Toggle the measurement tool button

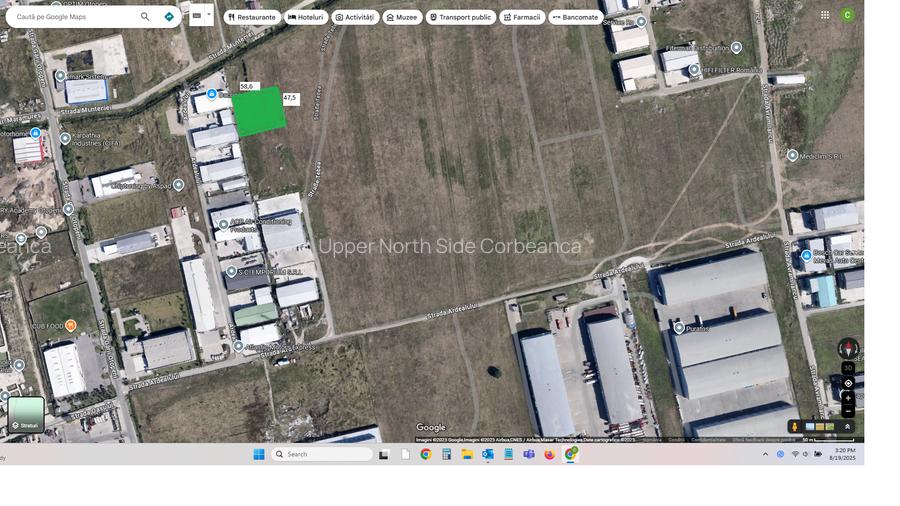coord(197,16)
